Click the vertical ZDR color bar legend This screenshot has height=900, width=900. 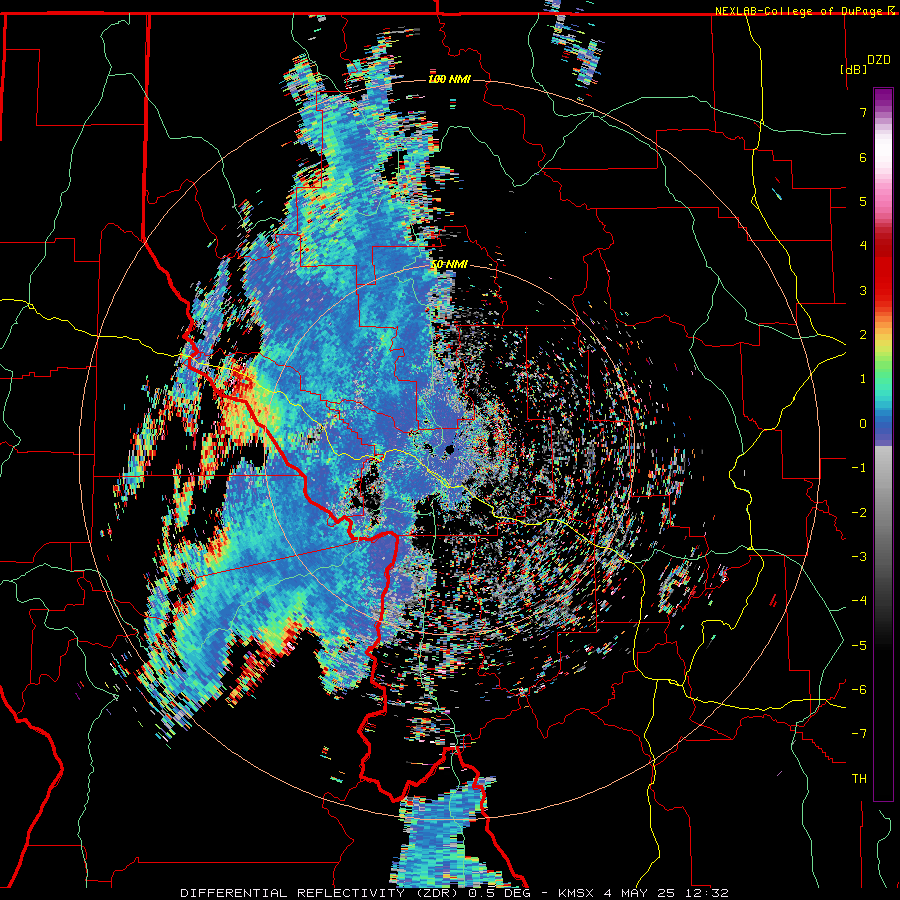[x=883, y=444]
